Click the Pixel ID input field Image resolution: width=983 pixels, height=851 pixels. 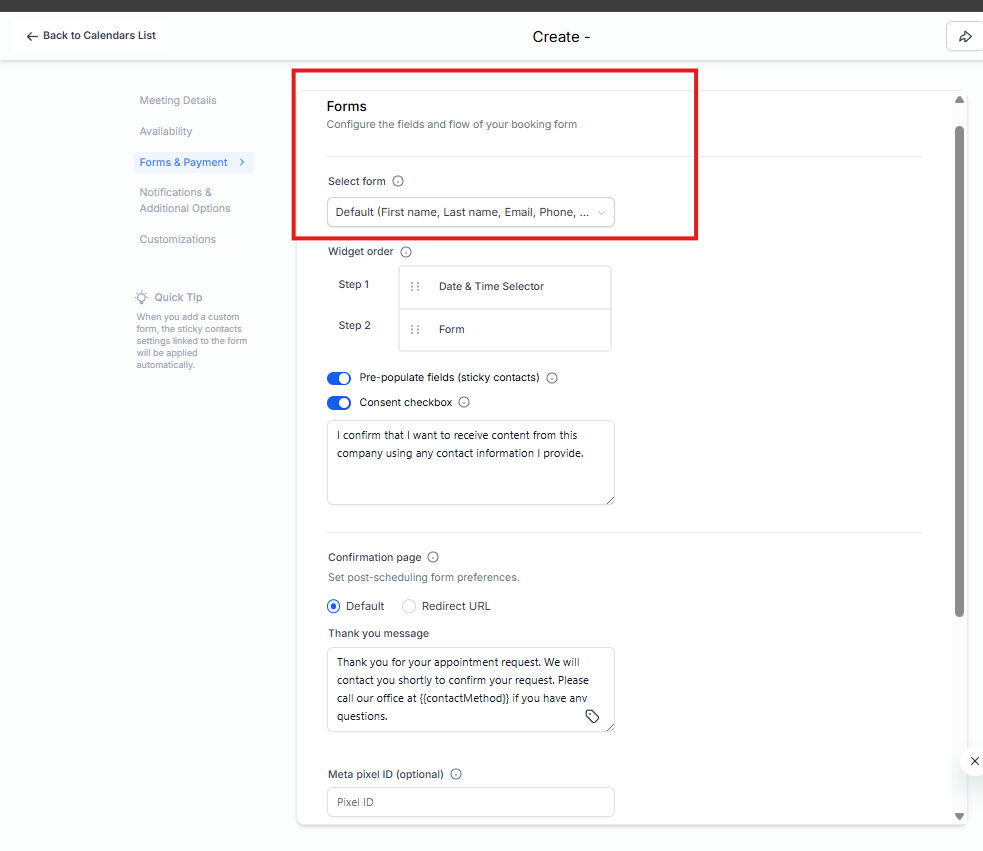click(x=470, y=802)
